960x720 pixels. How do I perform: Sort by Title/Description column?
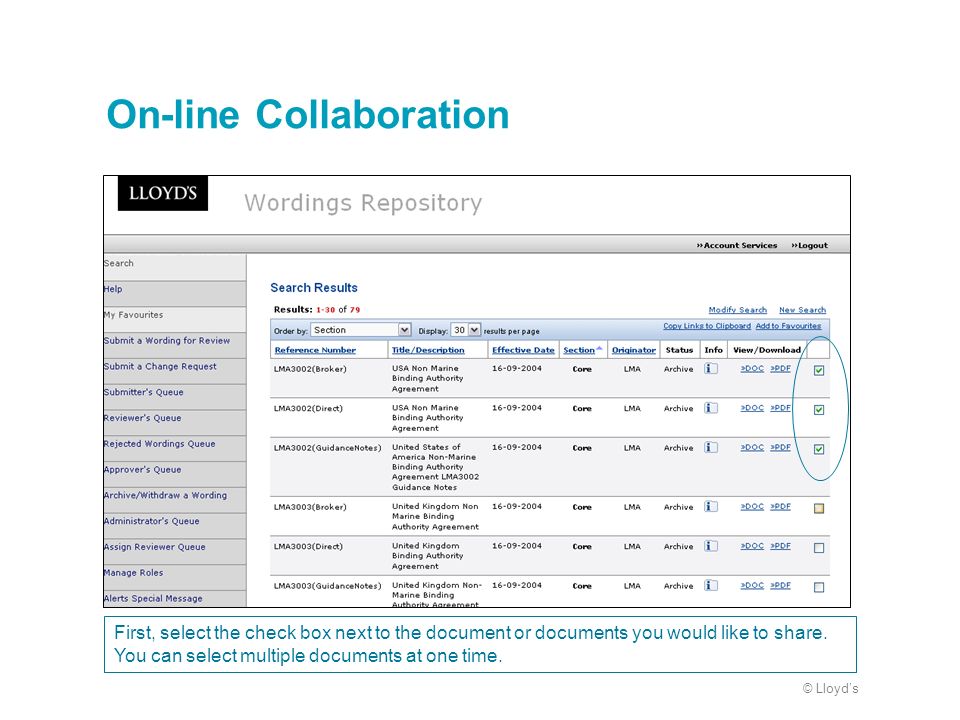coord(428,350)
